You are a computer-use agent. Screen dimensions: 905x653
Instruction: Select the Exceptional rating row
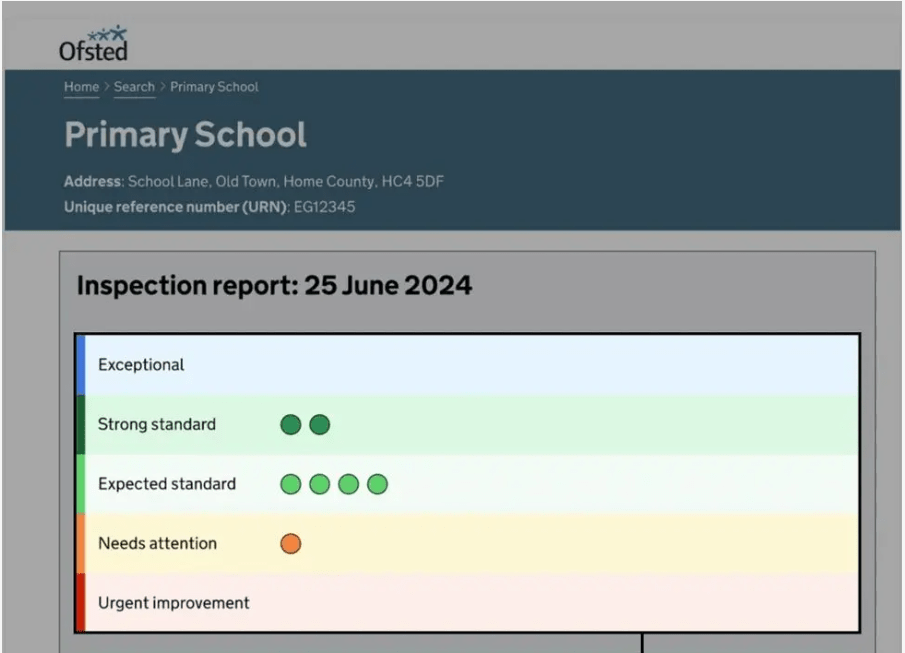pos(141,365)
